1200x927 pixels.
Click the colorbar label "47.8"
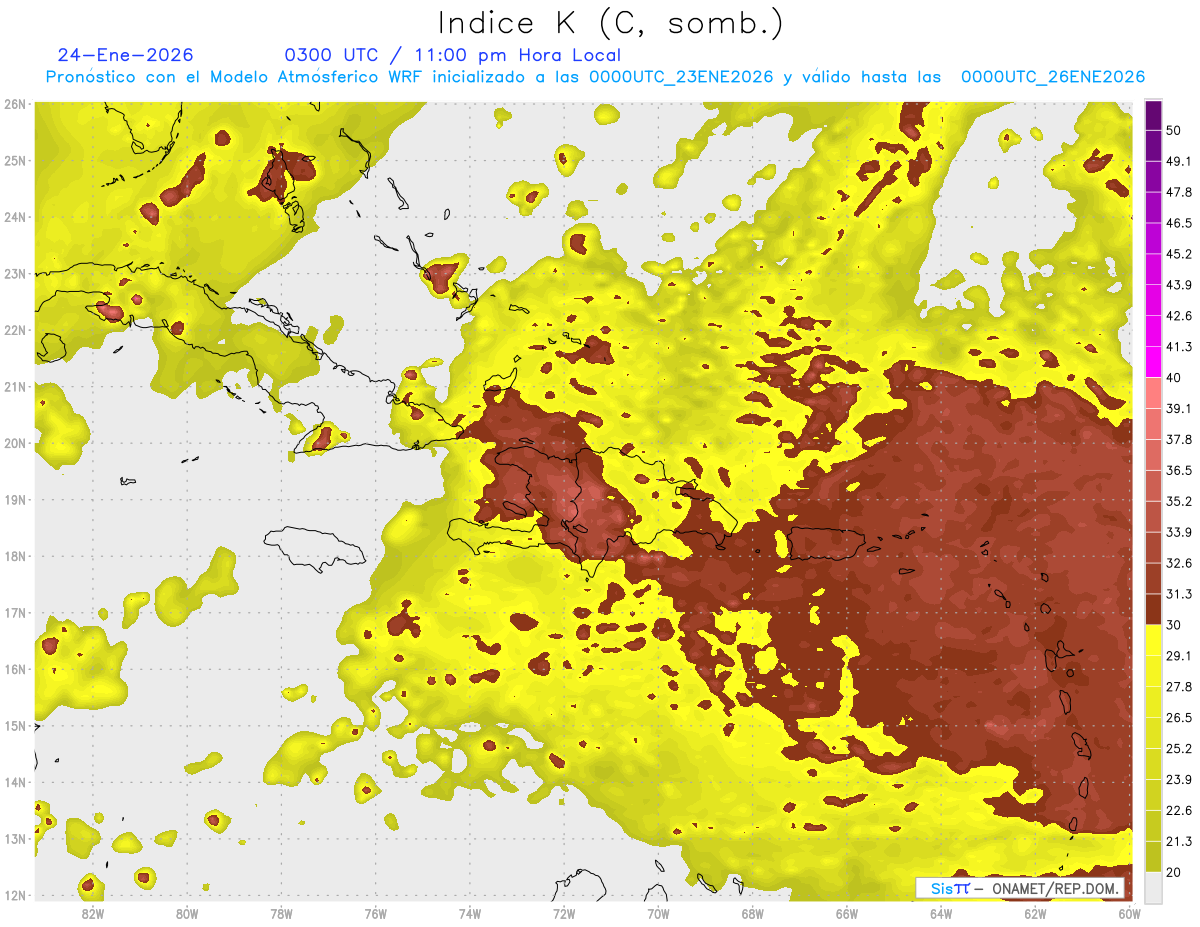(x=1179, y=192)
